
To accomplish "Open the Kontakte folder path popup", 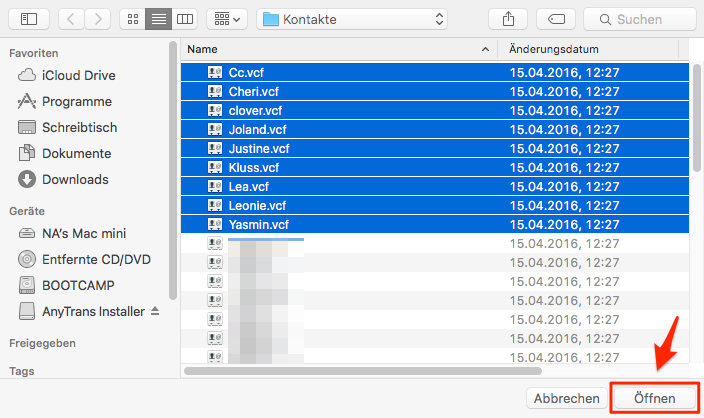I will pos(352,19).
